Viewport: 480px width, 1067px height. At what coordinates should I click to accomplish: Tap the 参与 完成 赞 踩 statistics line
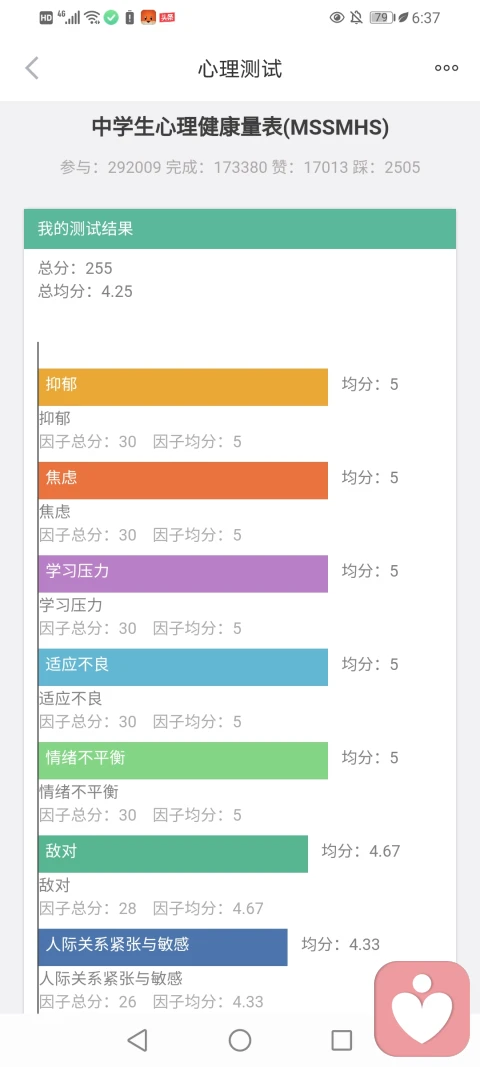pyautogui.click(x=240, y=167)
